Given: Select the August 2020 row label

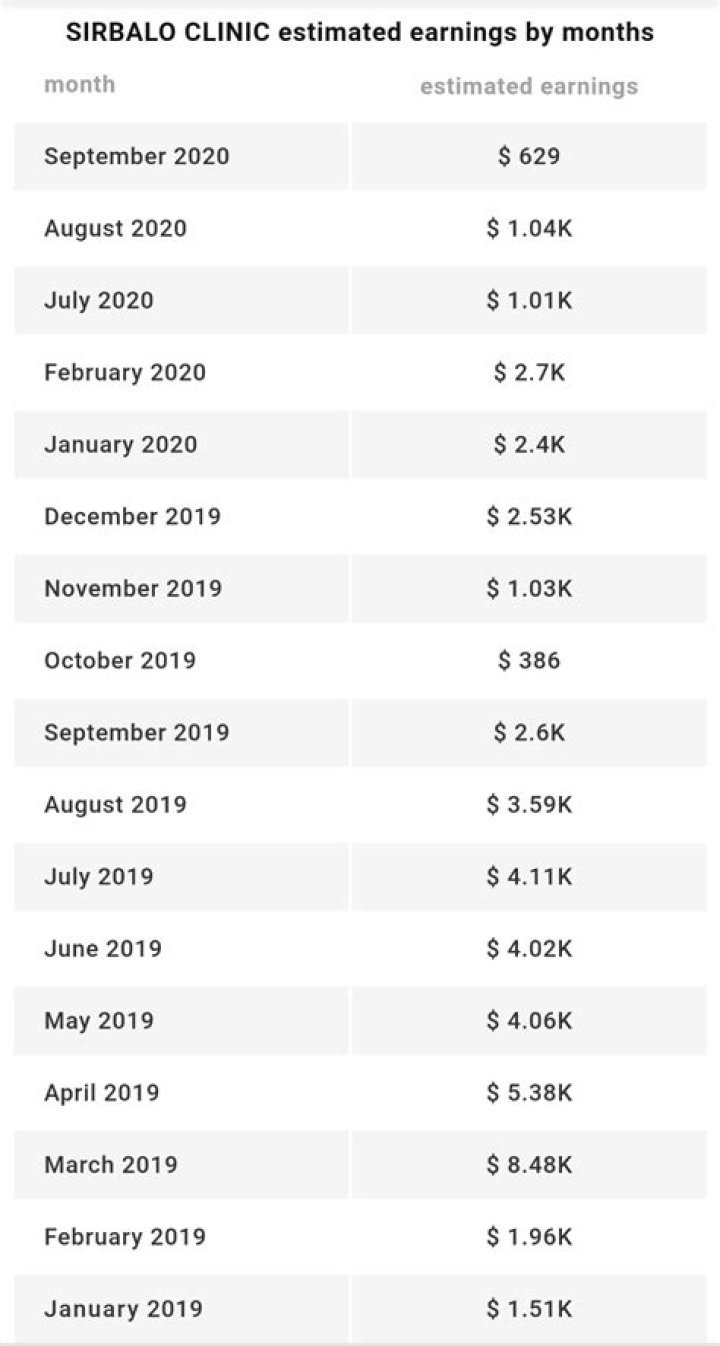Looking at the screenshot, I should (x=115, y=228).
